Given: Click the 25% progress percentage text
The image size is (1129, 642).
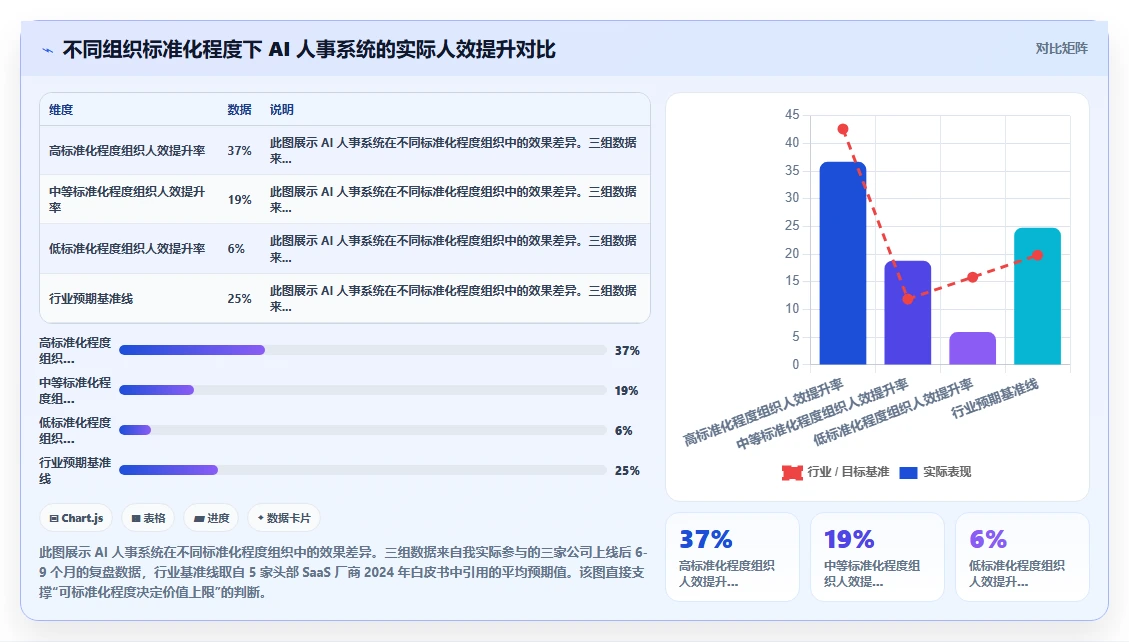Looking at the screenshot, I should 627,470.
